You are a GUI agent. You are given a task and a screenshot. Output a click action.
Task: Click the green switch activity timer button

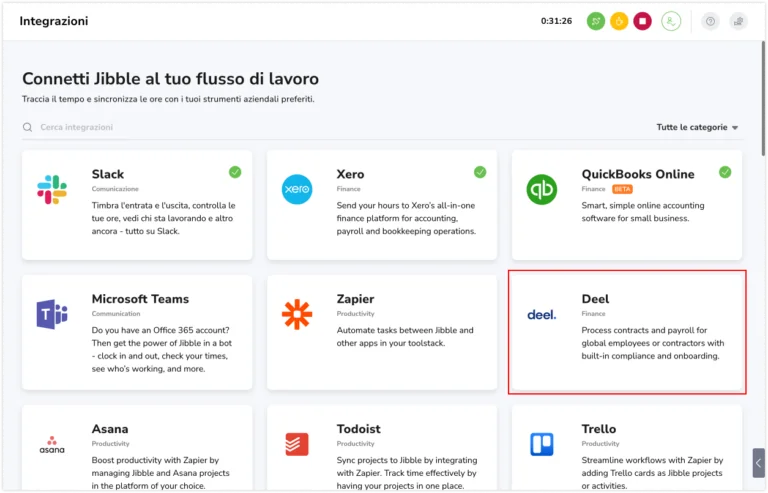click(596, 21)
